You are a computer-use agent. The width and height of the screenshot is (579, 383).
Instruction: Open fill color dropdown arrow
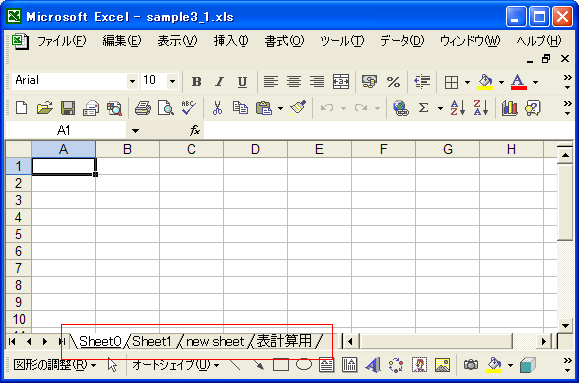coord(501,82)
